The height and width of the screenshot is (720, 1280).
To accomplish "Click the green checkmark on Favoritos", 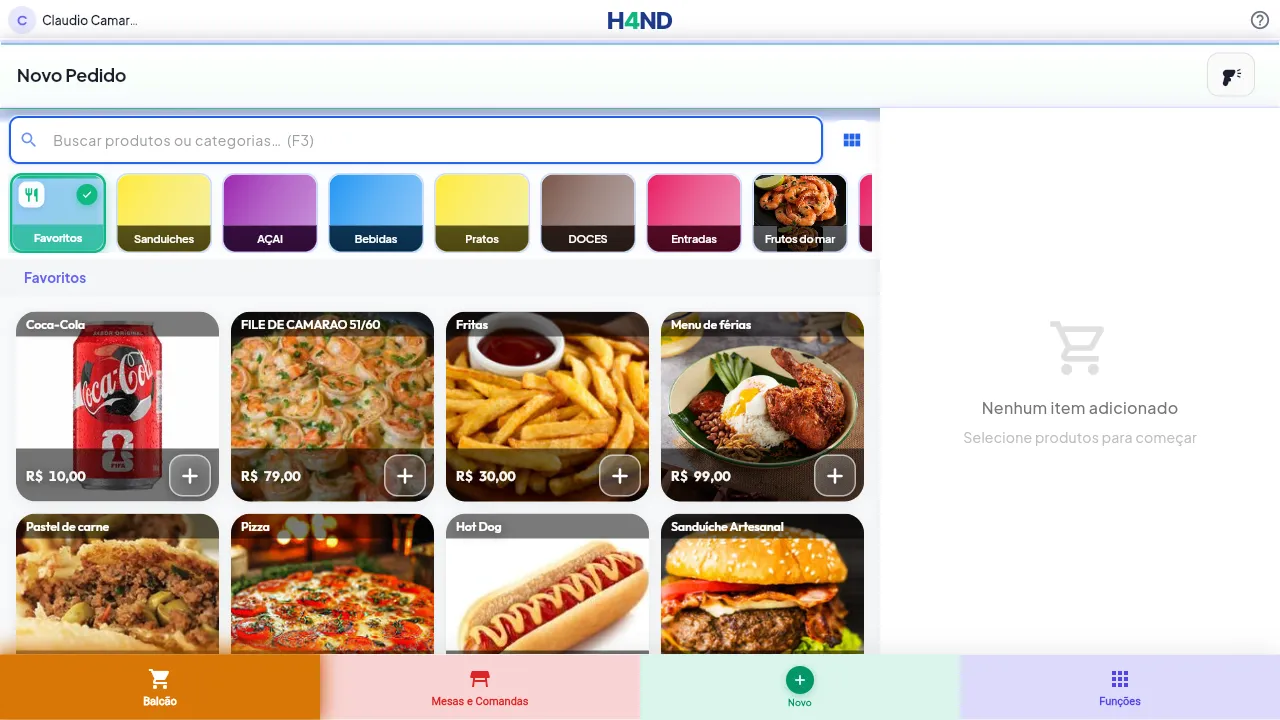I will (x=87, y=194).
